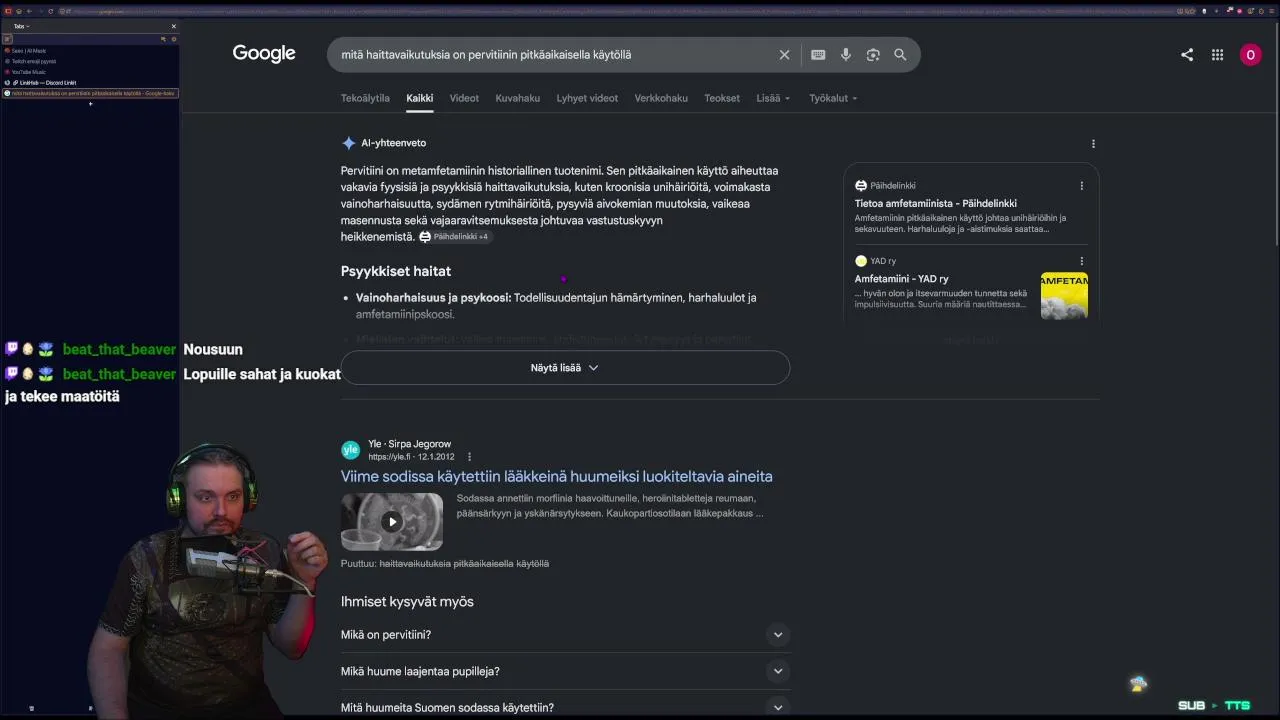Expand "Mitä huumeita Suomen sodassa käytettiin?"
This screenshot has height=720, width=1280.
pyautogui.click(x=565, y=707)
